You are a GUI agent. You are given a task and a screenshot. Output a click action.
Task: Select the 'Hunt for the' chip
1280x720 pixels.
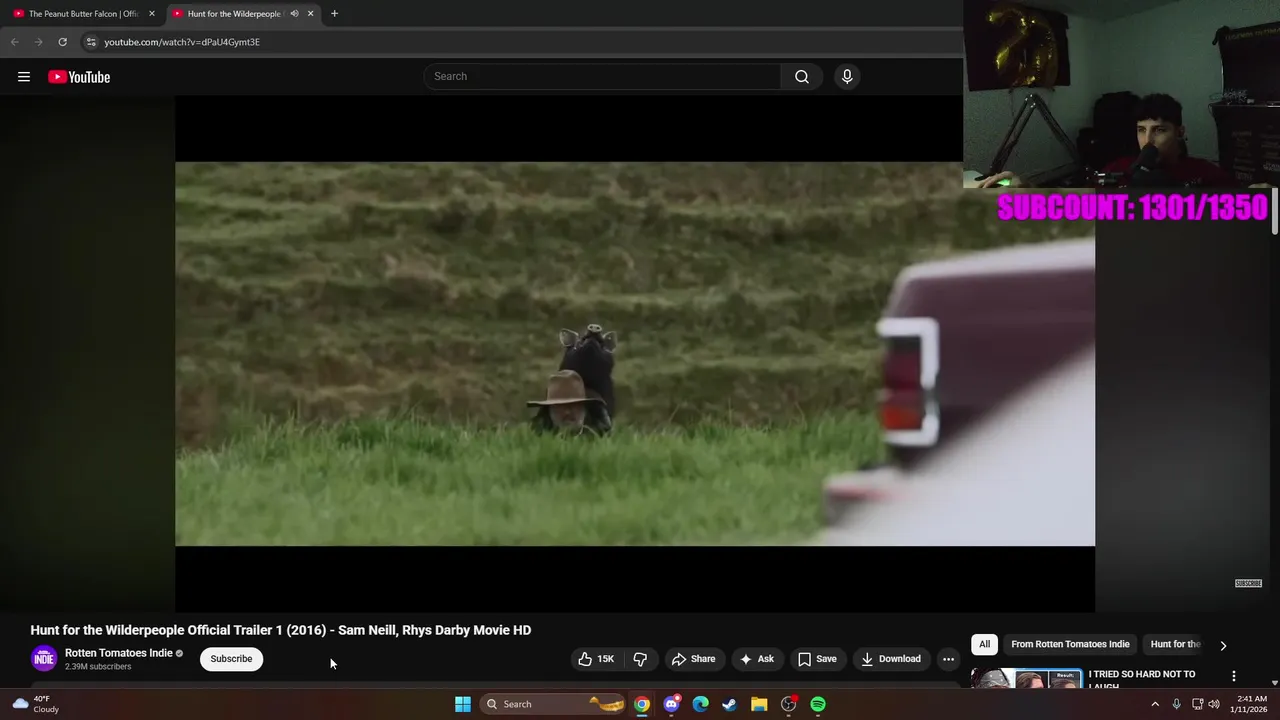click(x=1175, y=645)
